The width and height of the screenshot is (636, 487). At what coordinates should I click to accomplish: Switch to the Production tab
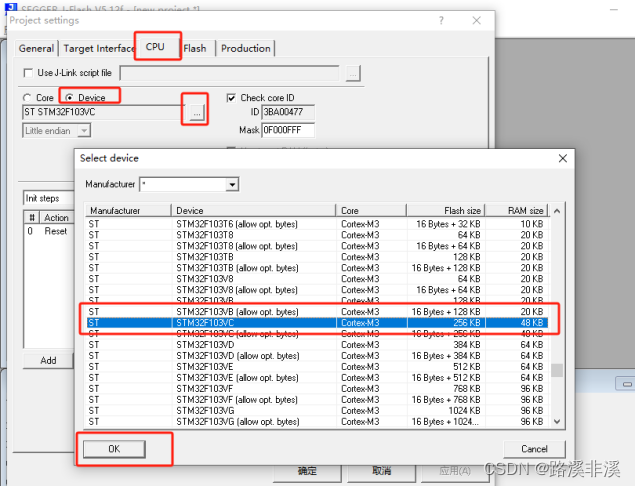[245, 49]
